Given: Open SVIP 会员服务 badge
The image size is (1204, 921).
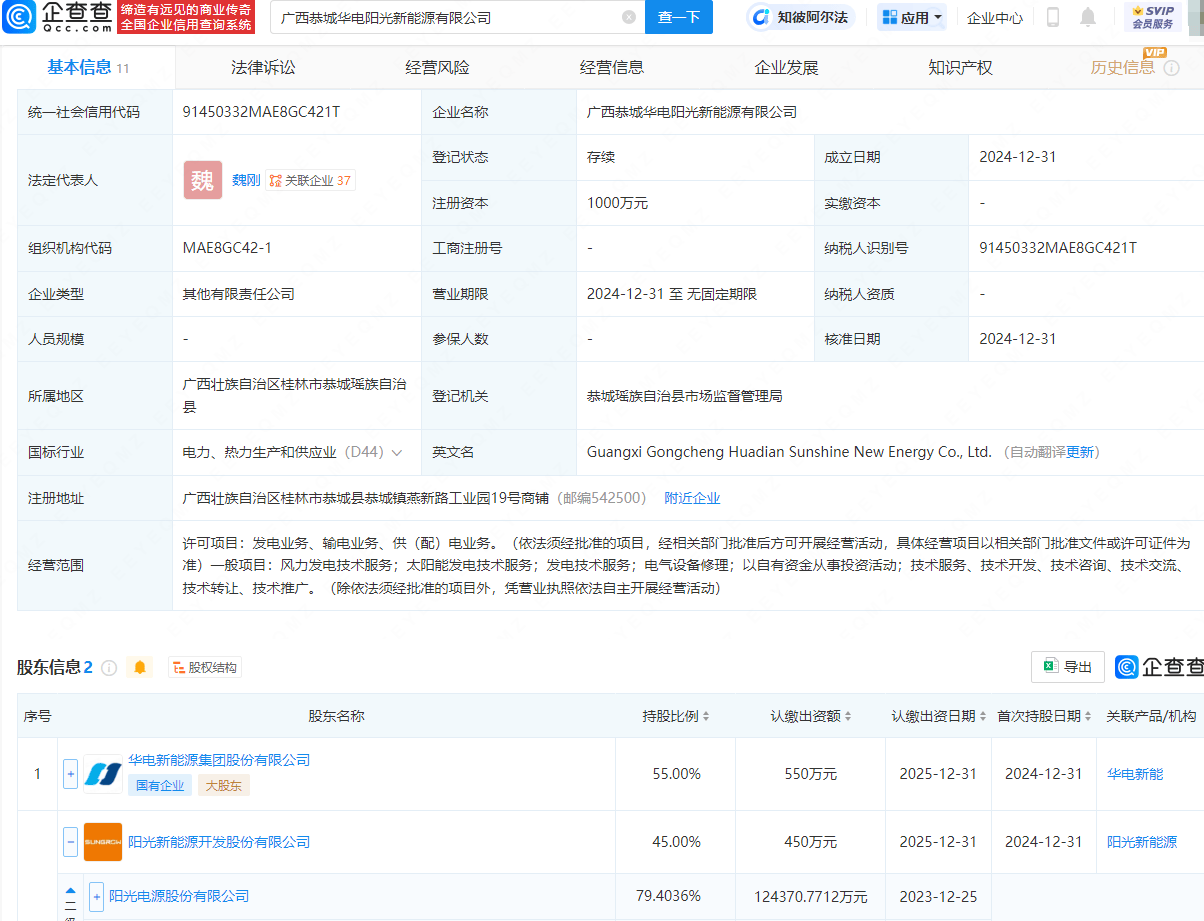Looking at the screenshot, I should coord(1153,17).
